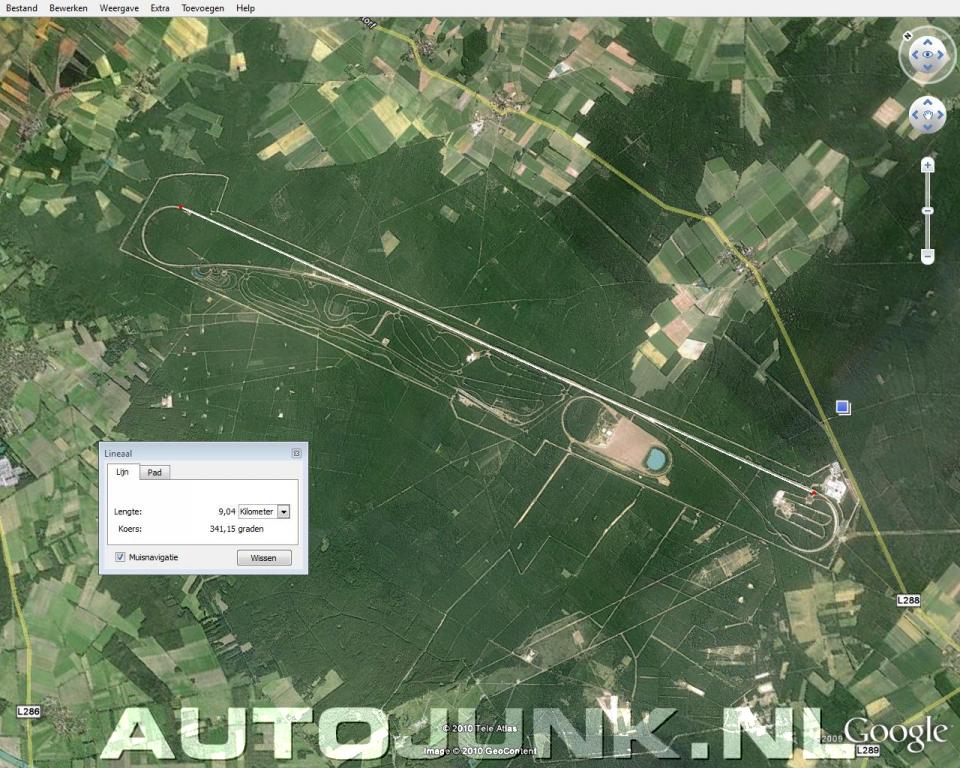Click the blue square placemark on map
Viewport: 960px width, 768px height.
coord(843,406)
